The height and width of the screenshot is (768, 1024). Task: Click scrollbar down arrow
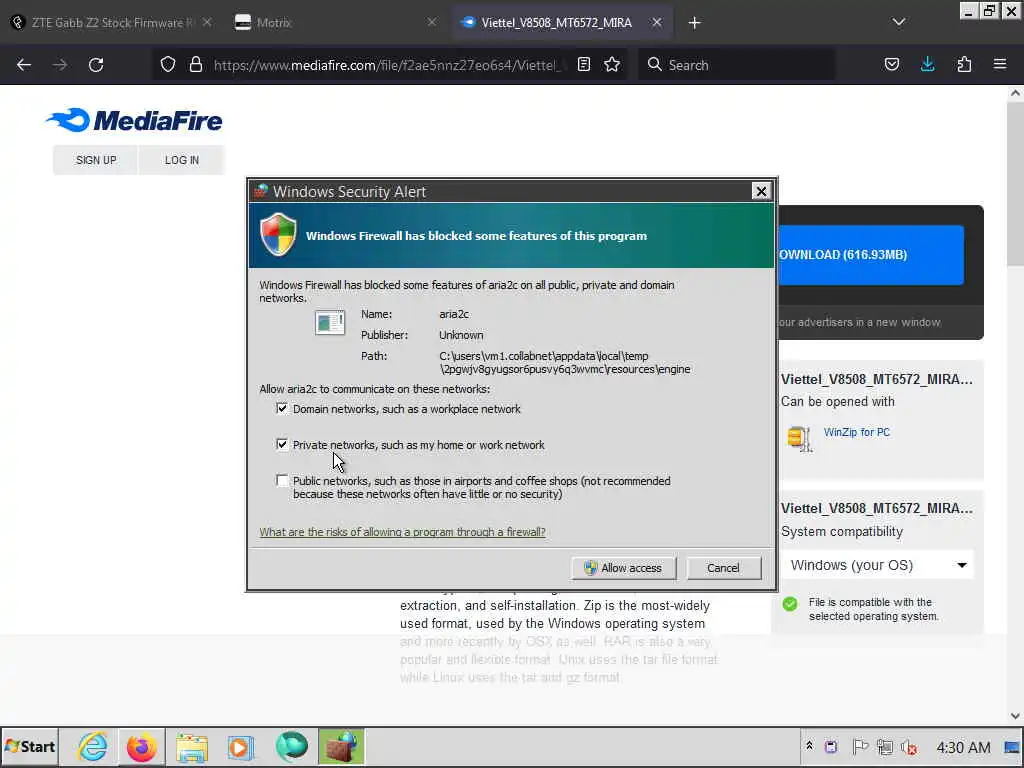[x=1015, y=716]
